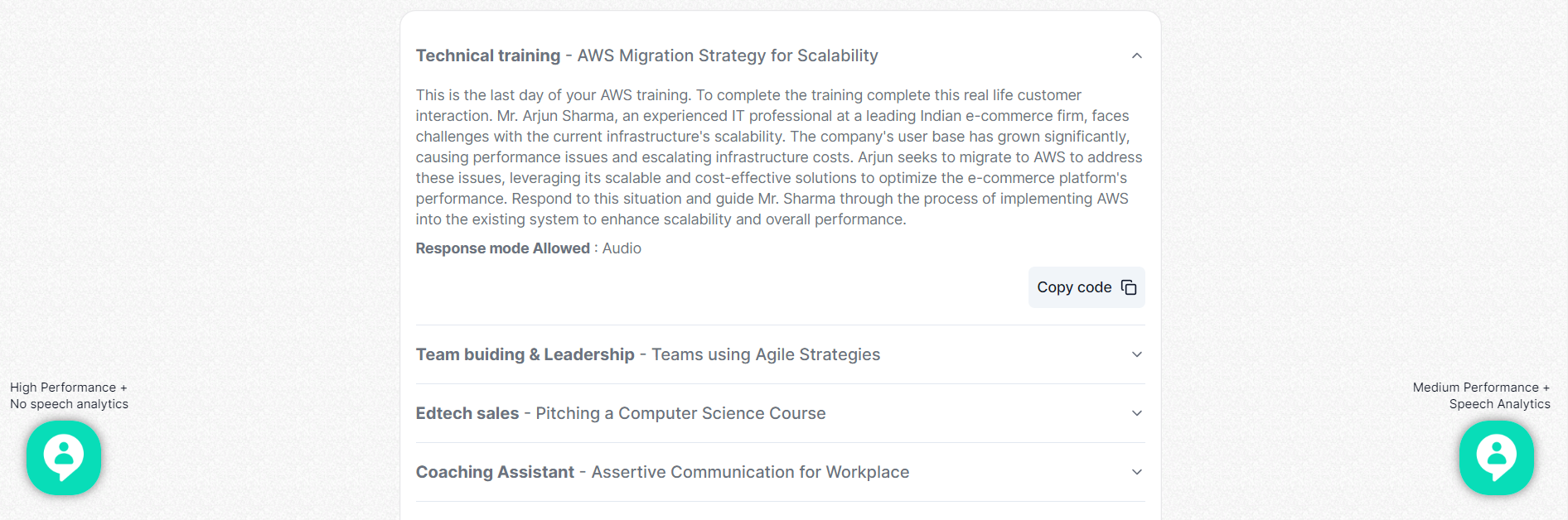Click "Teams using Agile Strategies" subtitle
This screenshot has width=1568, height=520.
766,354
